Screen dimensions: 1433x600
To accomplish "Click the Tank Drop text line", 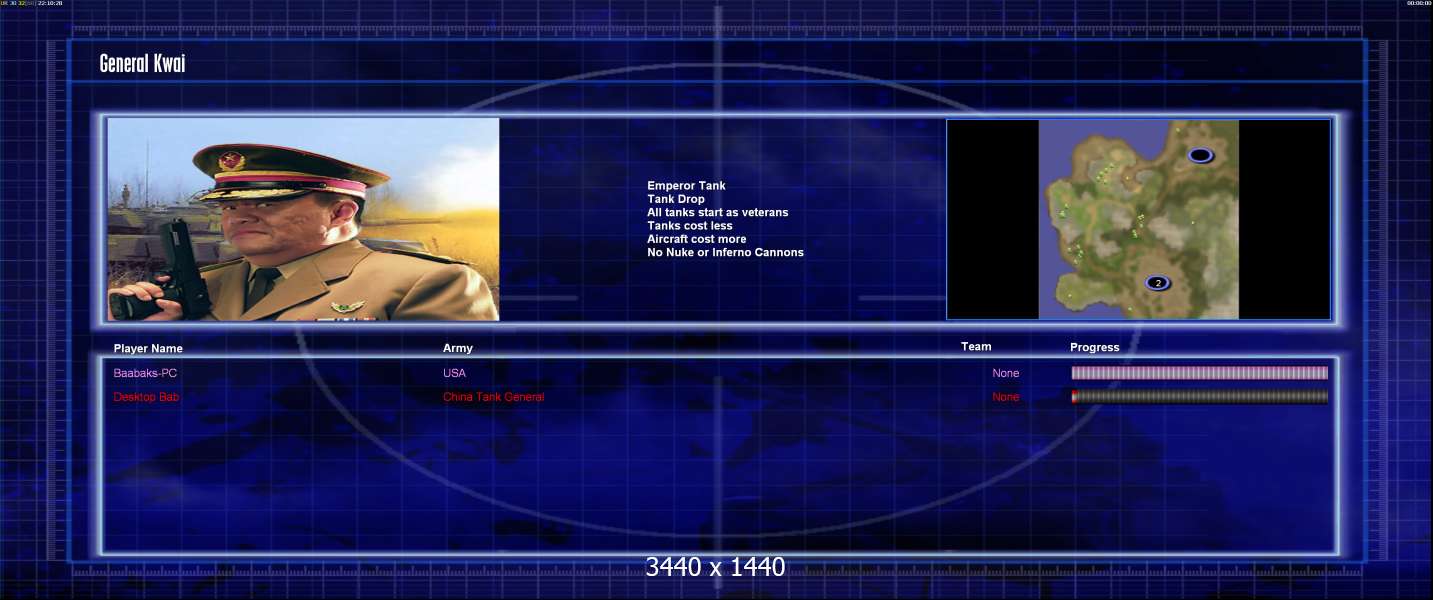I will (x=676, y=199).
